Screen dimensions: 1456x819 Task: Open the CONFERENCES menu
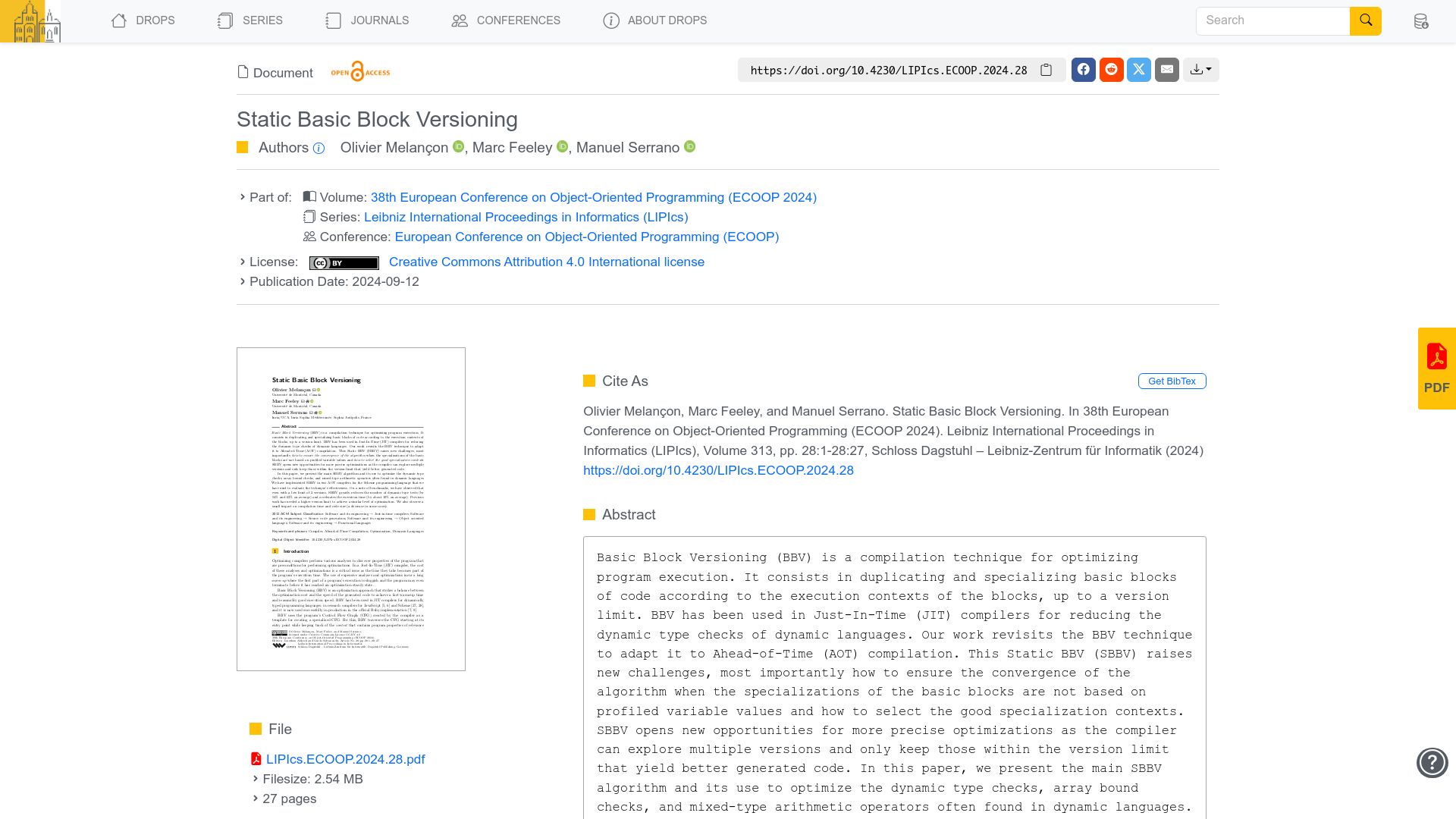pyautogui.click(x=506, y=20)
